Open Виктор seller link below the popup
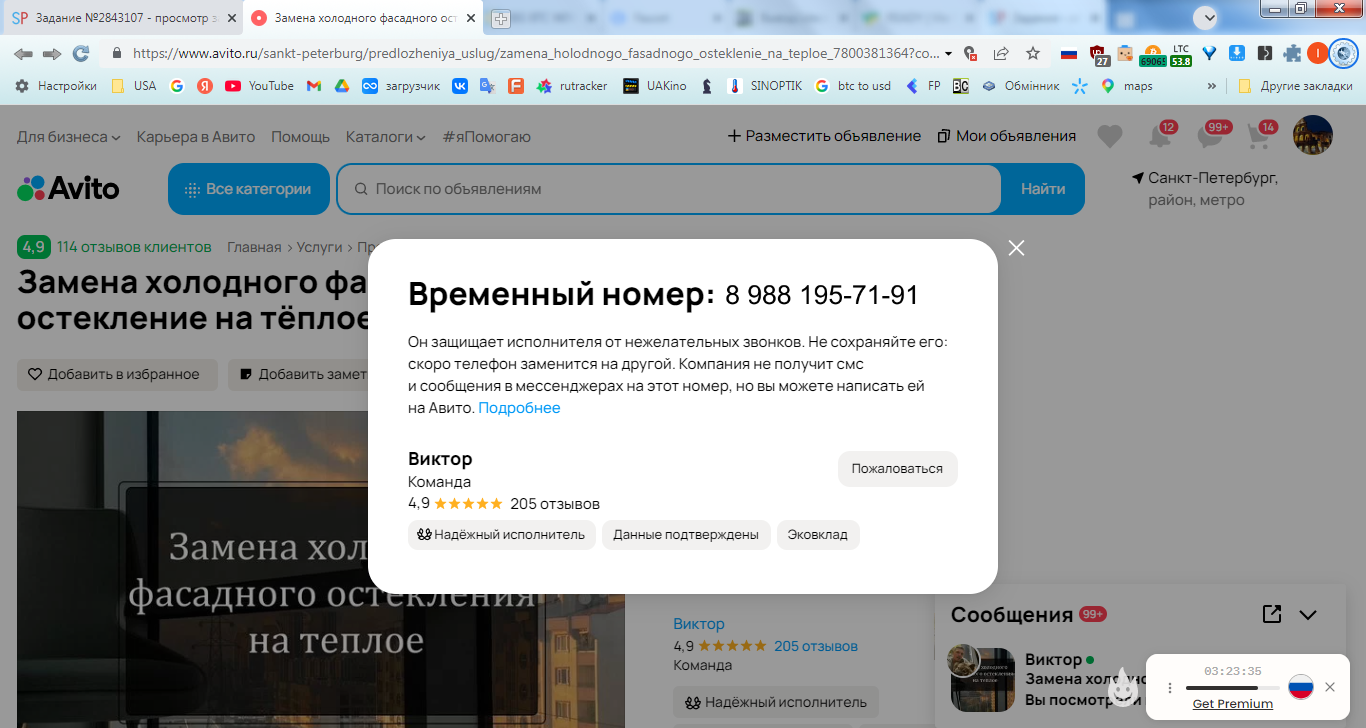1366x728 pixels. pos(699,624)
